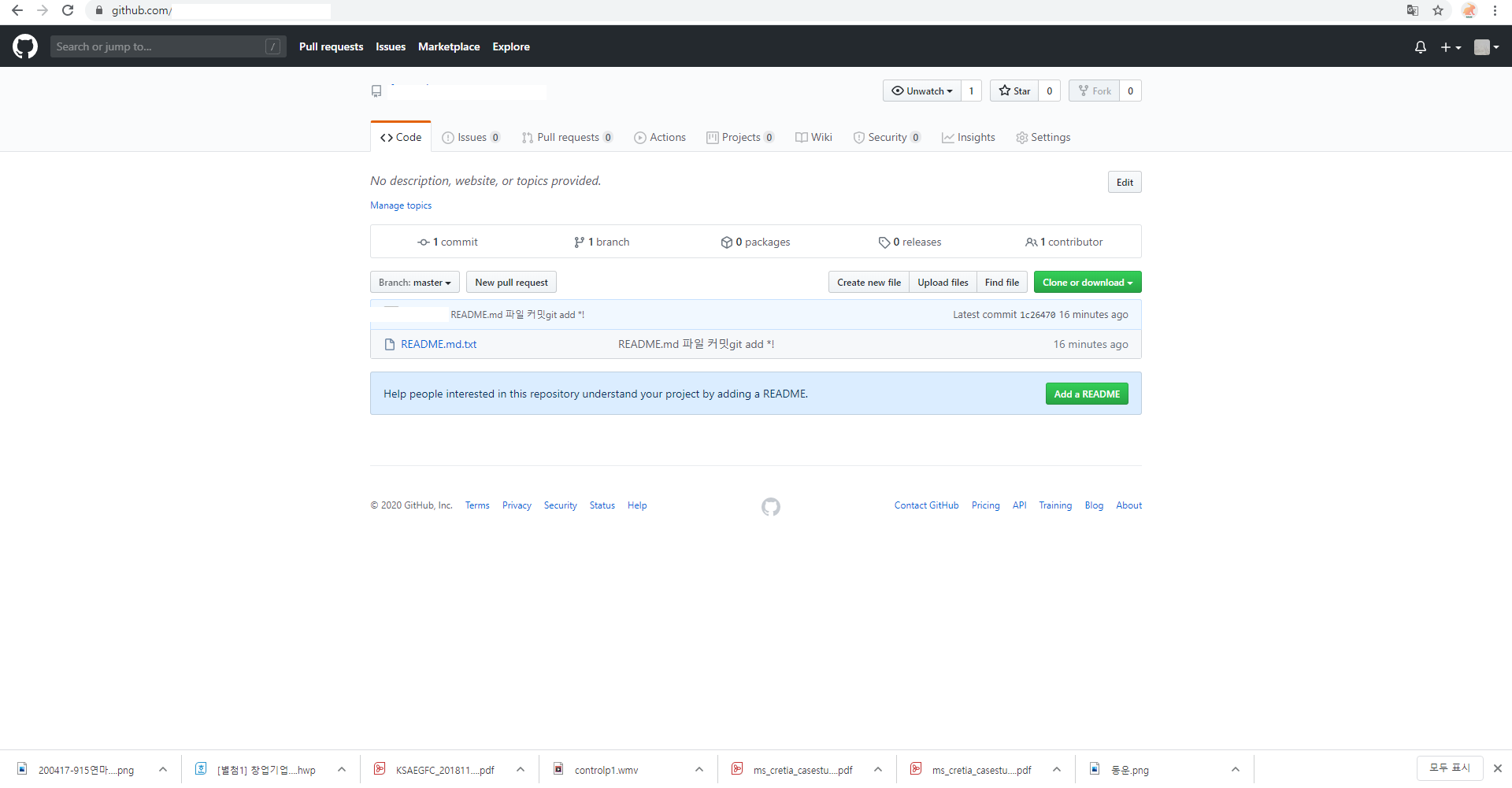Focus the Search or jump to field
Screen dimensions: 1512x788
[168, 46]
